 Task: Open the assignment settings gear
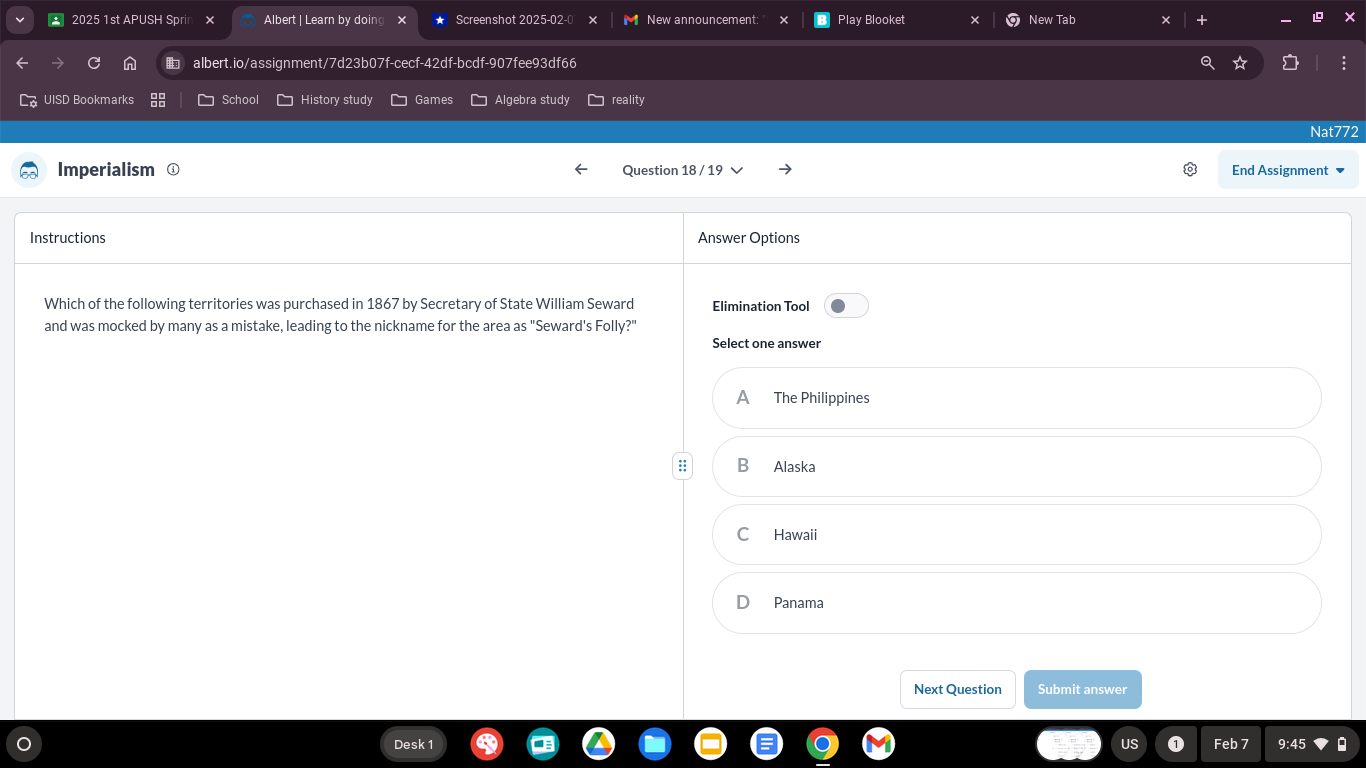point(1190,170)
